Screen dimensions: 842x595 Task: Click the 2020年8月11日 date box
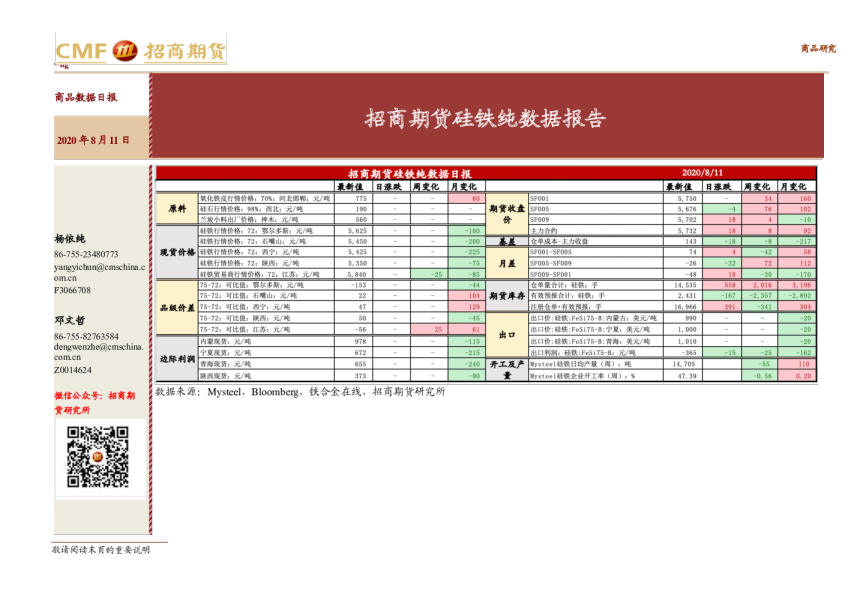[x=100, y=140]
